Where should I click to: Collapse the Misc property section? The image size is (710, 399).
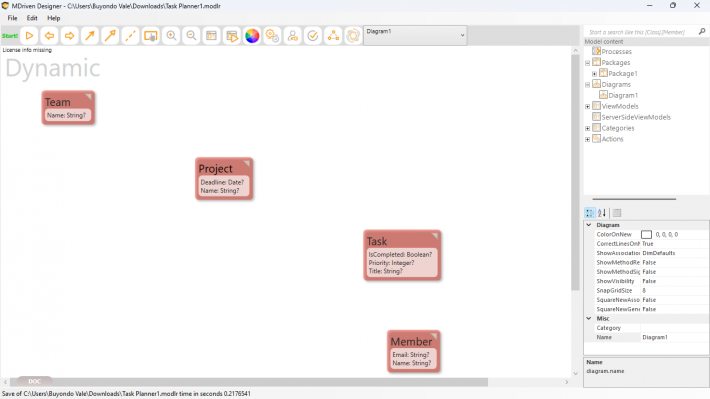[589, 318]
